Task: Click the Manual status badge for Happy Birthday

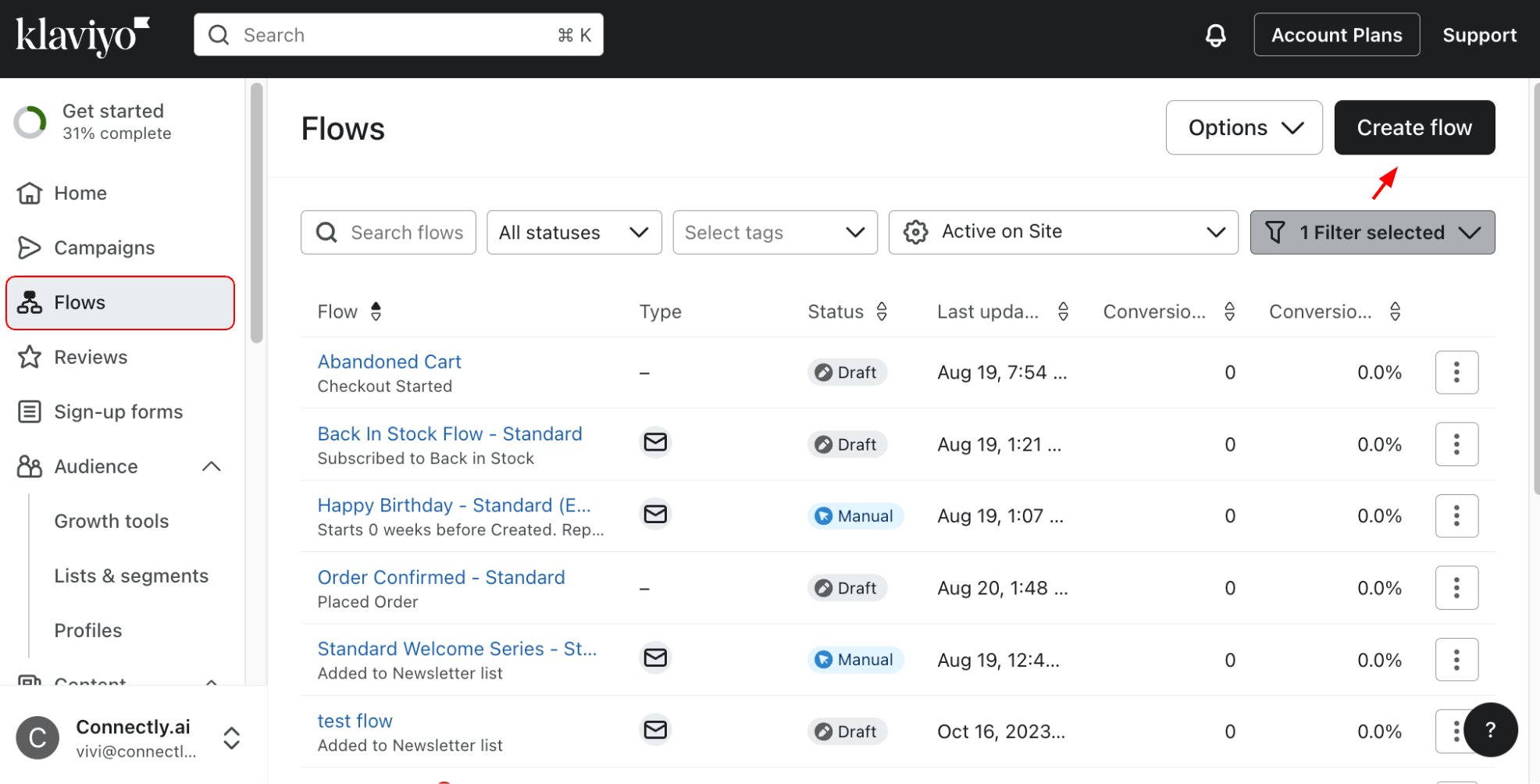Action: click(855, 516)
